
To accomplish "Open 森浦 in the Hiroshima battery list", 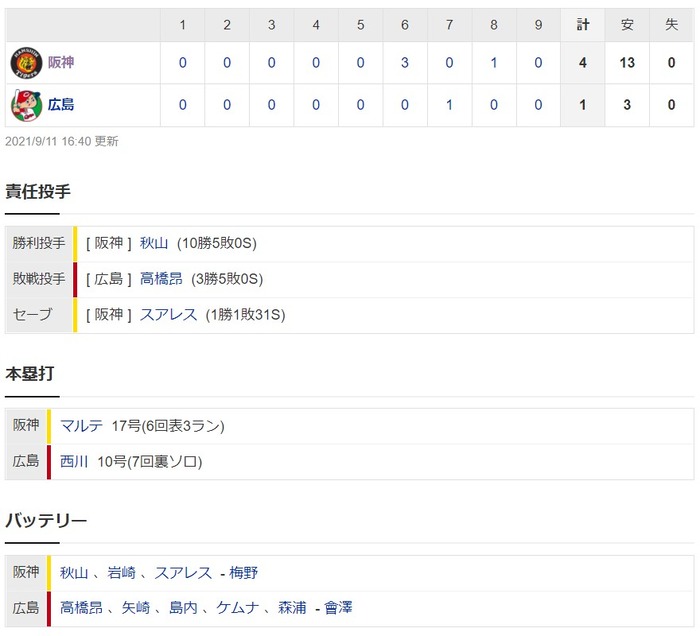I will tap(292, 608).
